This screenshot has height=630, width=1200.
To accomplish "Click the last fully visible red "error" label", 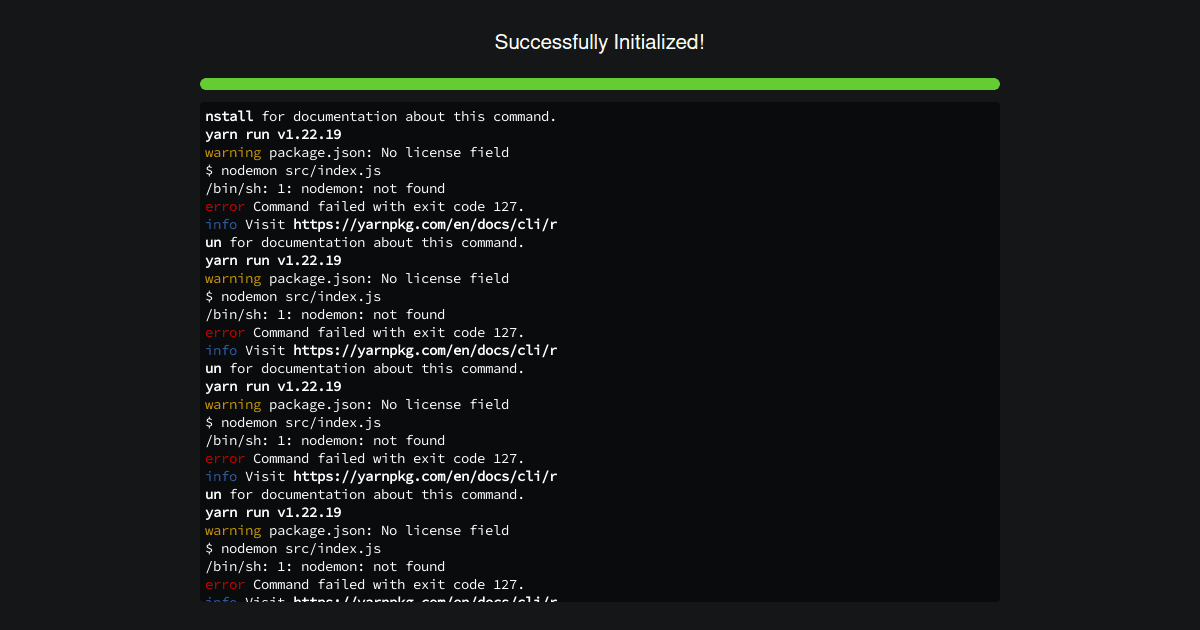I will point(225,585).
